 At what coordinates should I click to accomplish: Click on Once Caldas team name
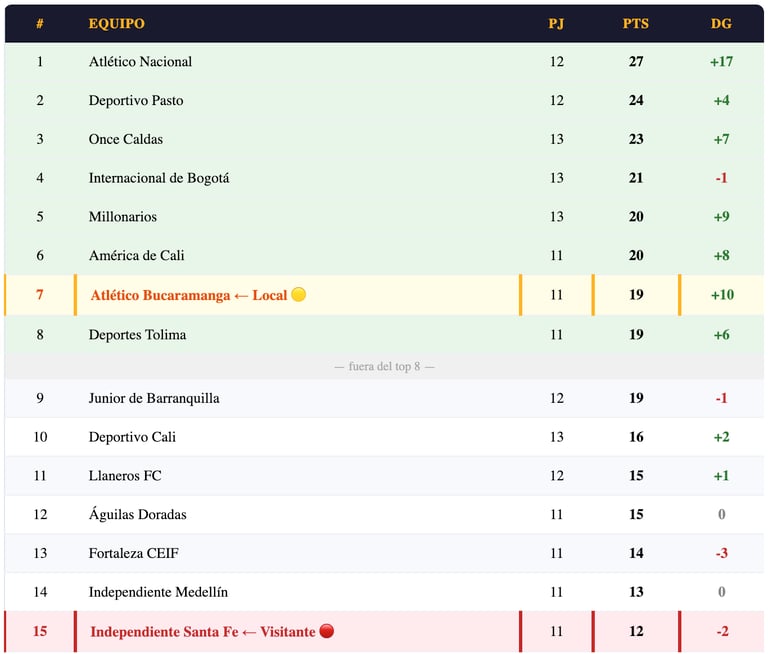[126, 139]
